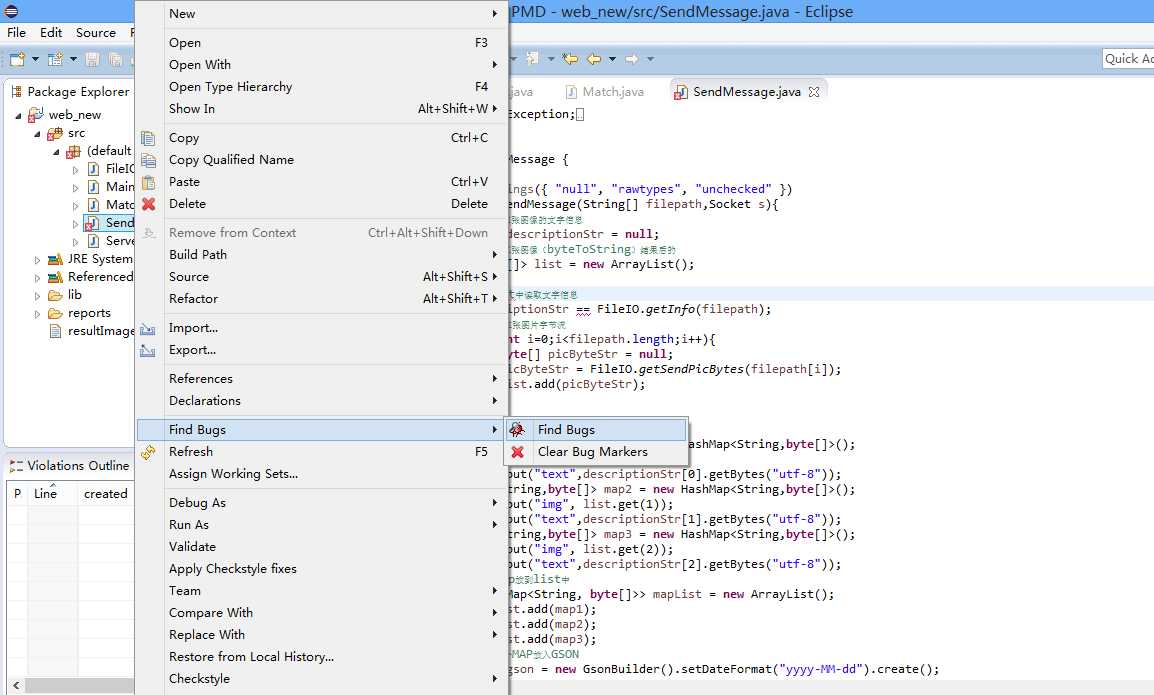Open the New Java class dropdown arrow
This screenshot has height=695, width=1154.
point(73,59)
